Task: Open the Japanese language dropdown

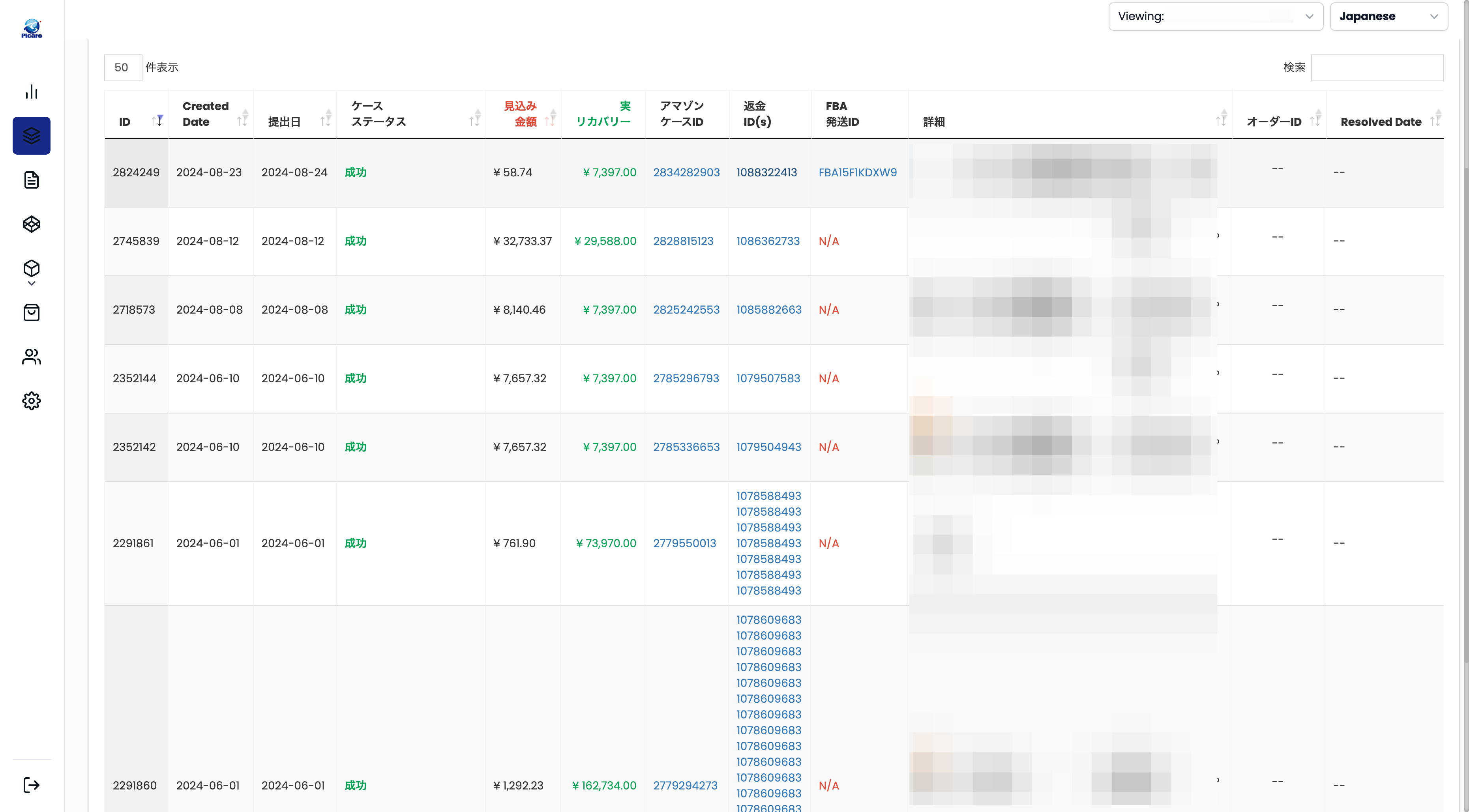Action: [1388, 17]
